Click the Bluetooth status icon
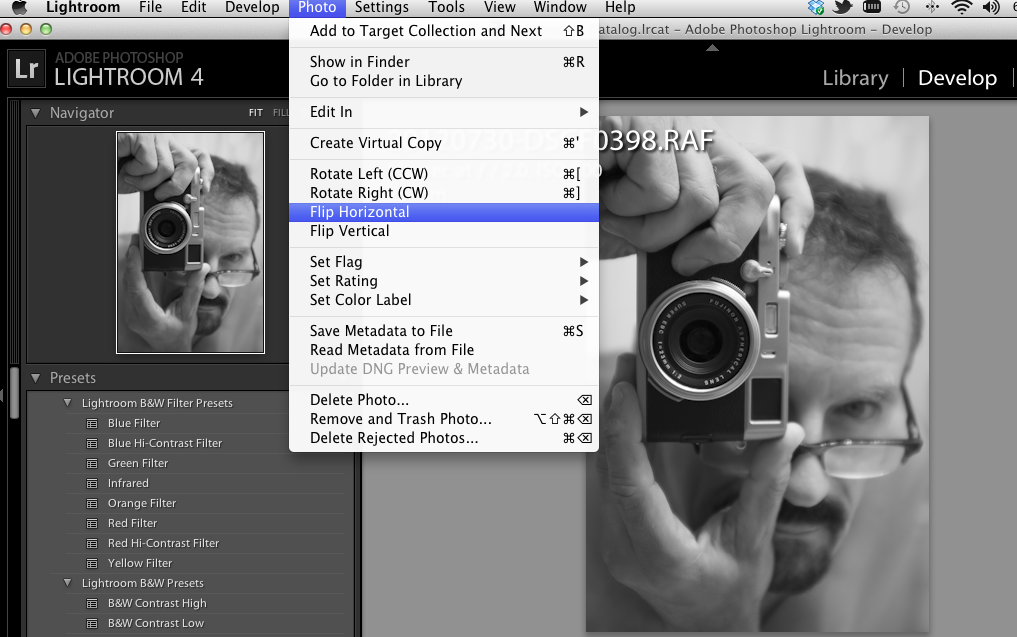The height and width of the screenshot is (637, 1017). 932,8
